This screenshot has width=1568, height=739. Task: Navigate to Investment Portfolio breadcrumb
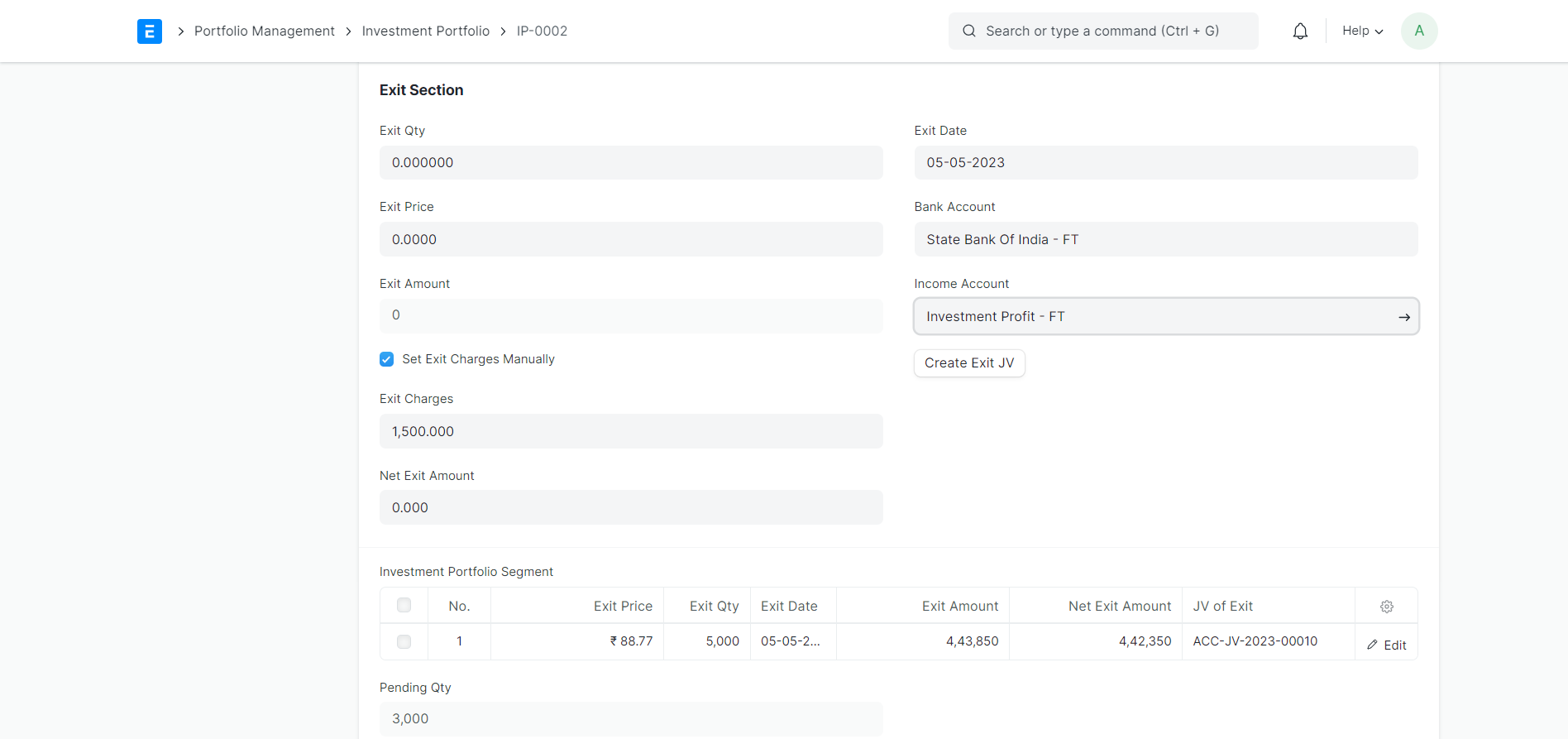pos(425,31)
